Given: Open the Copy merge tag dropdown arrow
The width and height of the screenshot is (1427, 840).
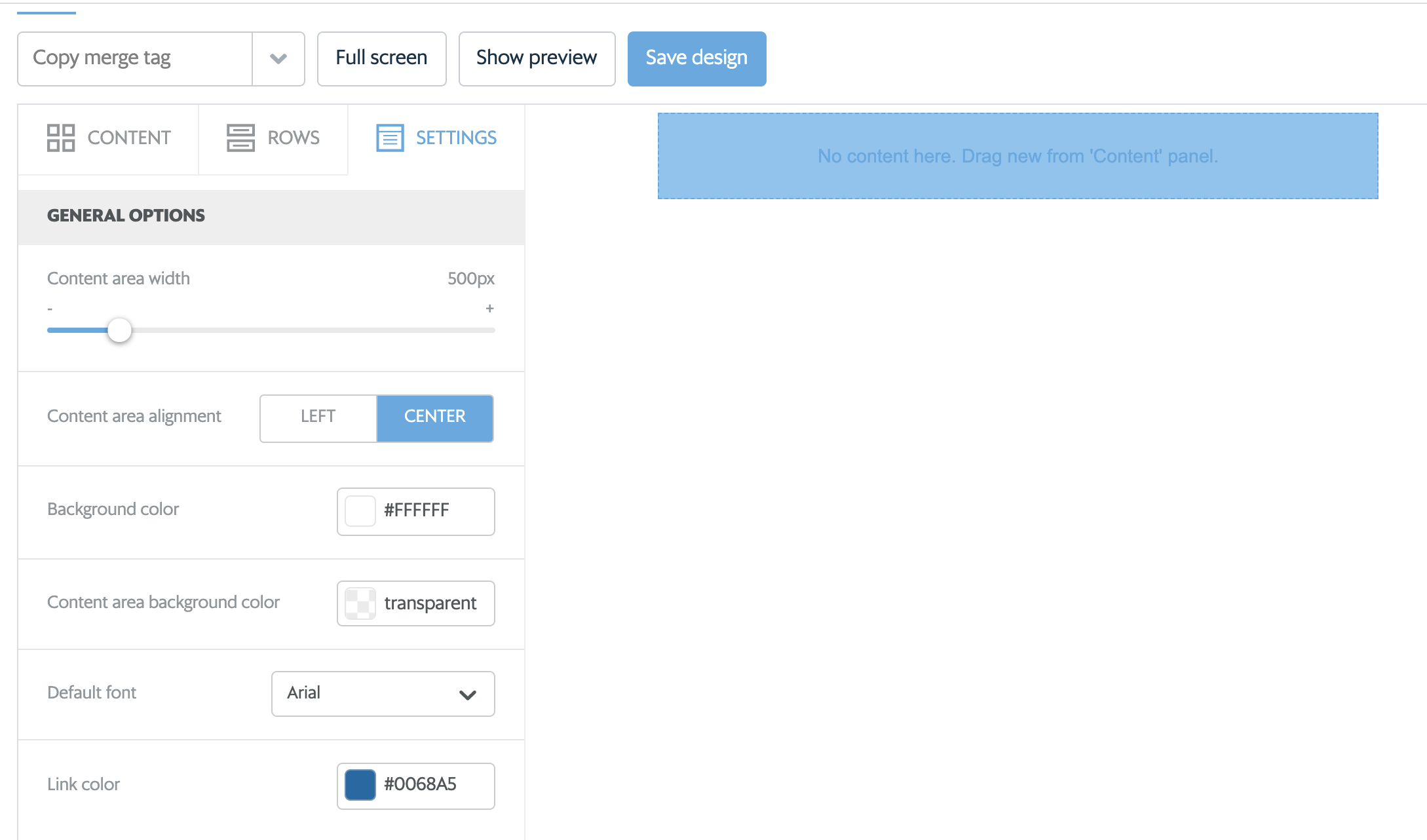Looking at the screenshot, I should (x=278, y=58).
